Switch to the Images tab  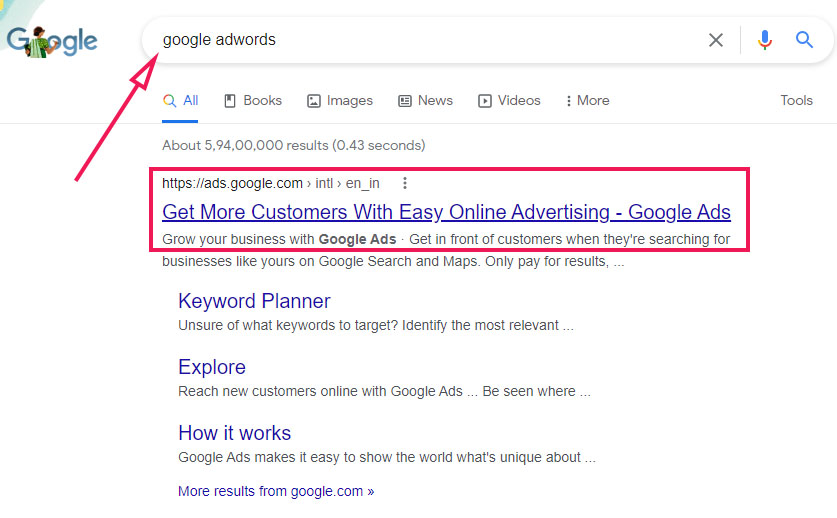point(339,100)
